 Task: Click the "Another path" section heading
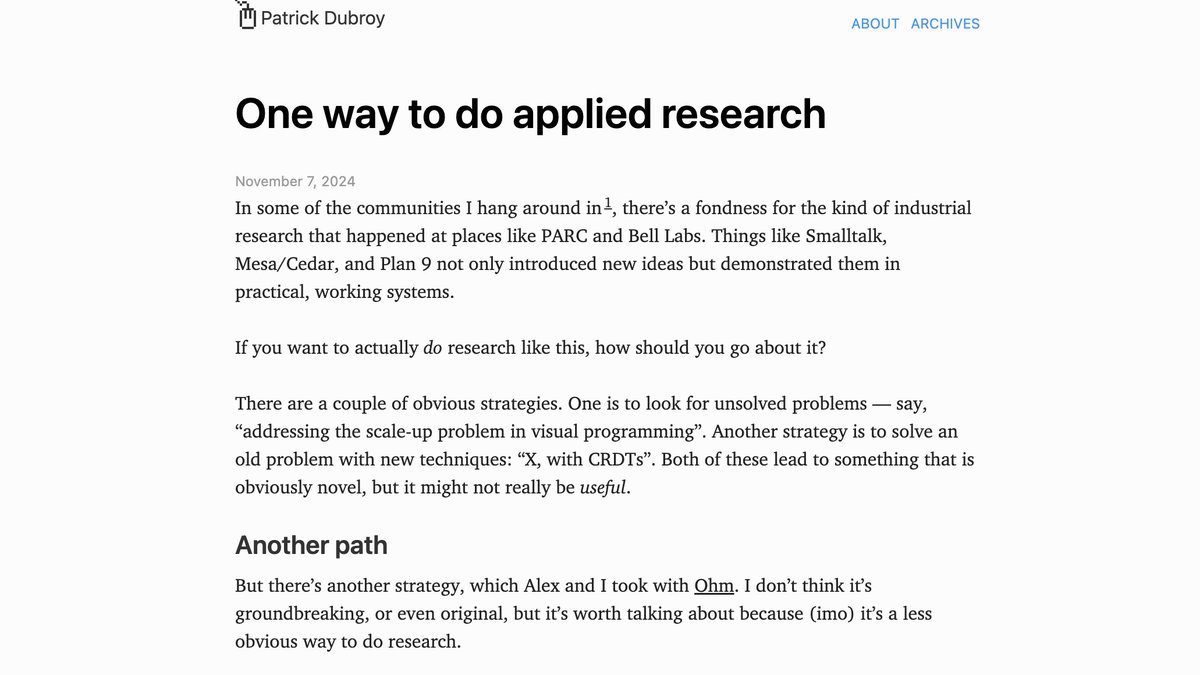311,545
